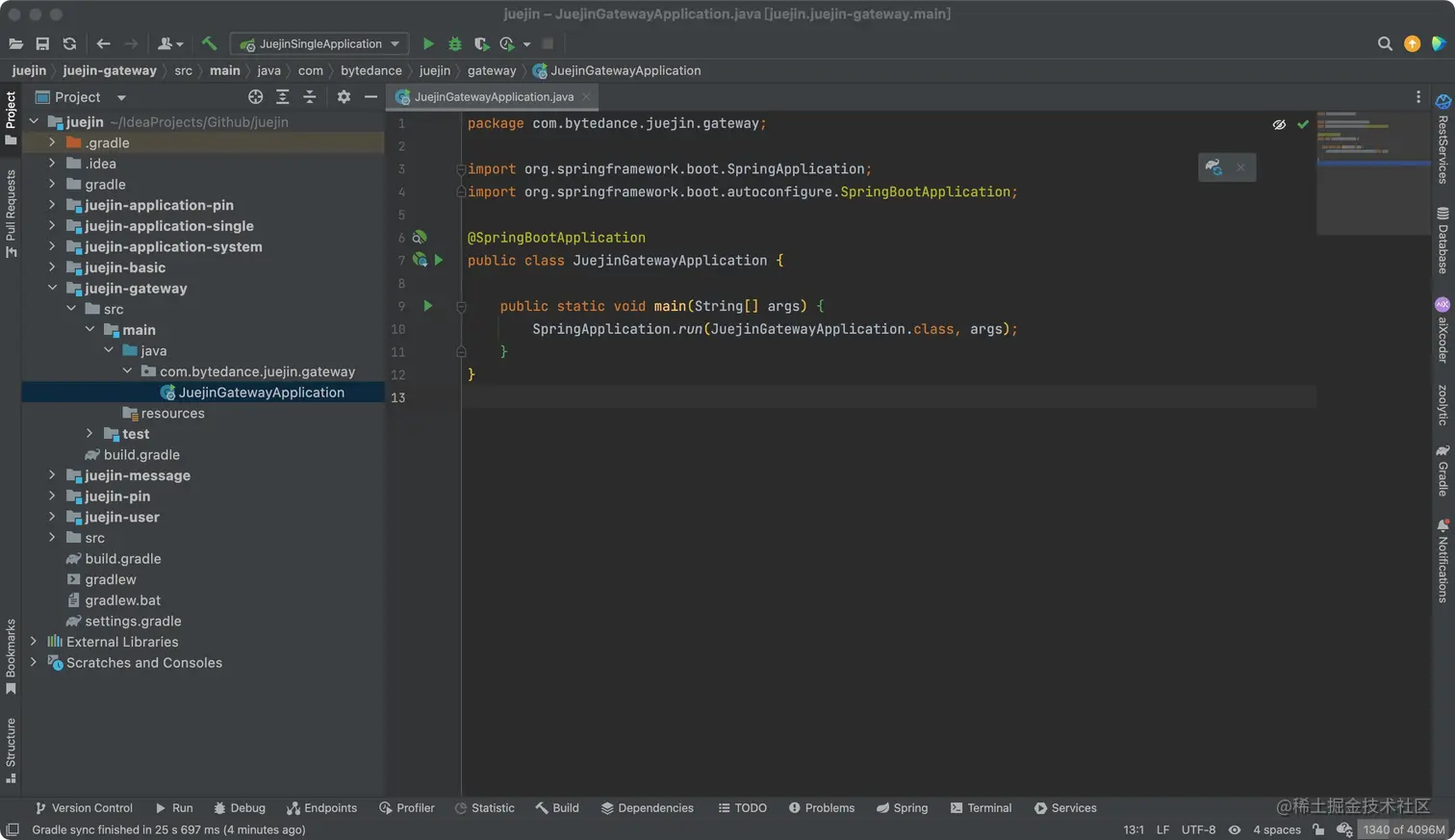The height and width of the screenshot is (840, 1455).
Task: Collapse the com.bytedance.juejin.gateway package
Action: 128,371
